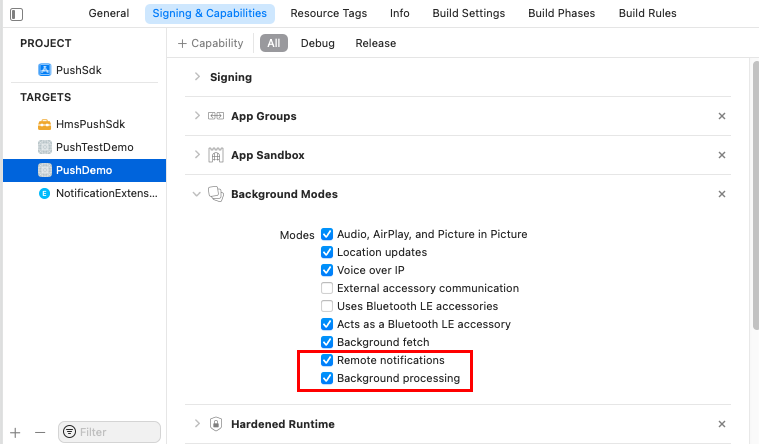Select the Debug configuration filter

(318, 43)
